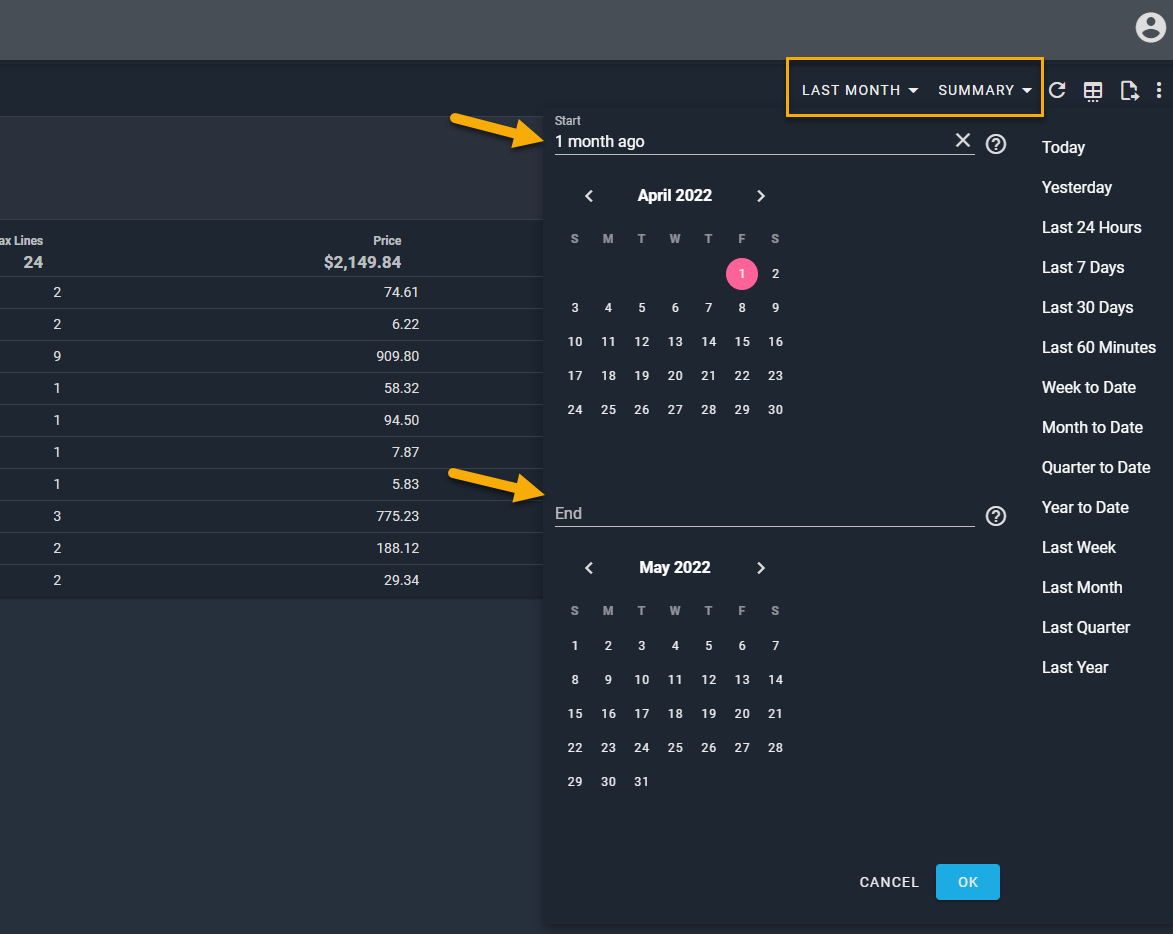Open the LAST MONTH date range dropdown

860,90
